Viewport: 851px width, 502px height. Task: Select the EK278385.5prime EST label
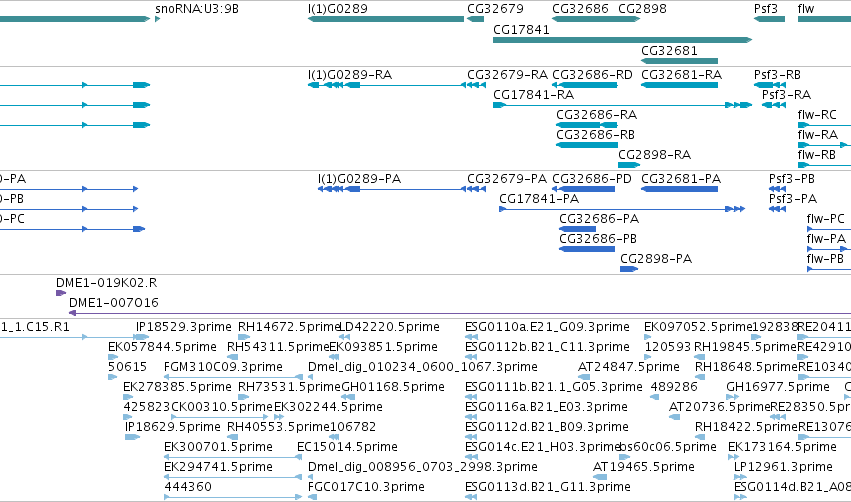pos(177,387)
